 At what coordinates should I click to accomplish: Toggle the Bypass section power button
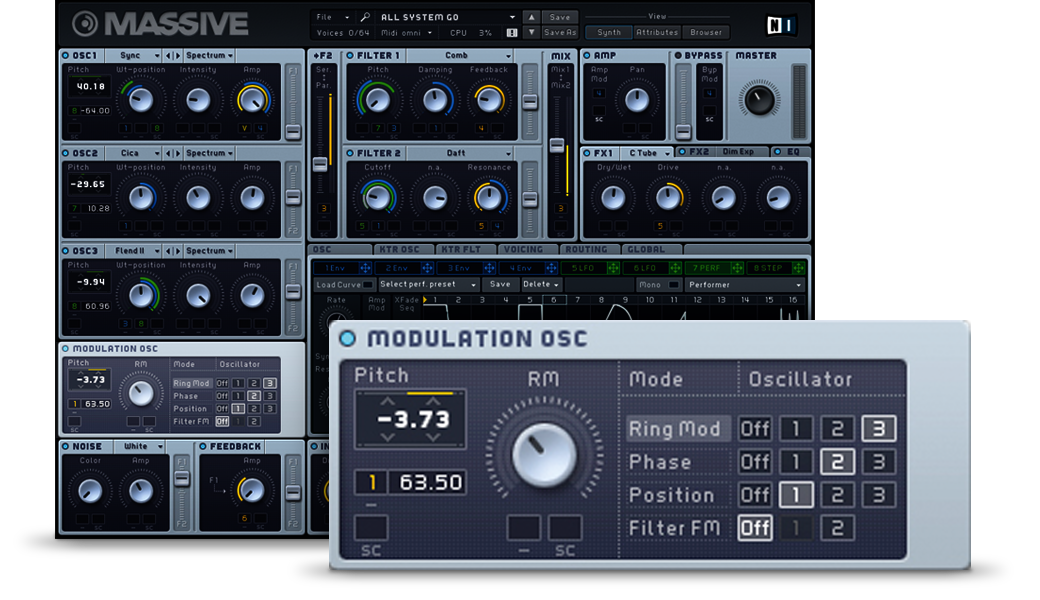[678, 56]
